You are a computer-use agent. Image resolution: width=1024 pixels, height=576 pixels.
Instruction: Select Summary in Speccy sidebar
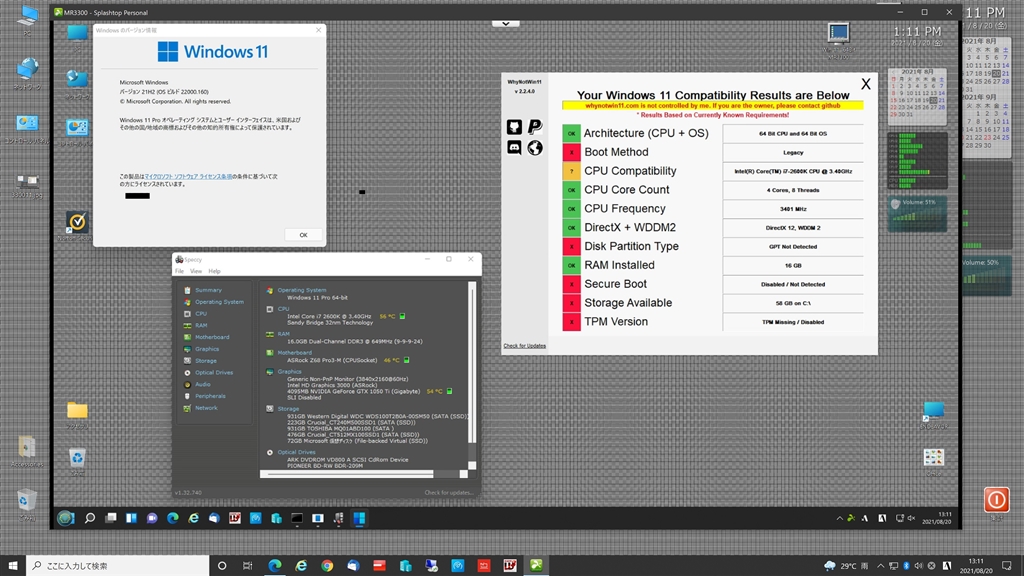[208, 290]
